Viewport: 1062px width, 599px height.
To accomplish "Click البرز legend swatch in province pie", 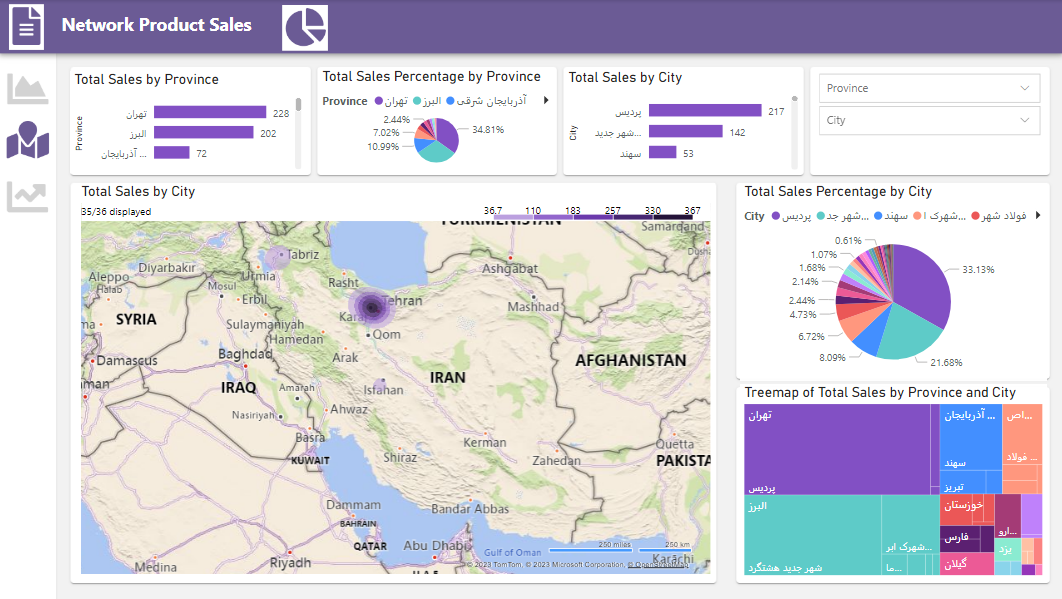I will point(417,101).
